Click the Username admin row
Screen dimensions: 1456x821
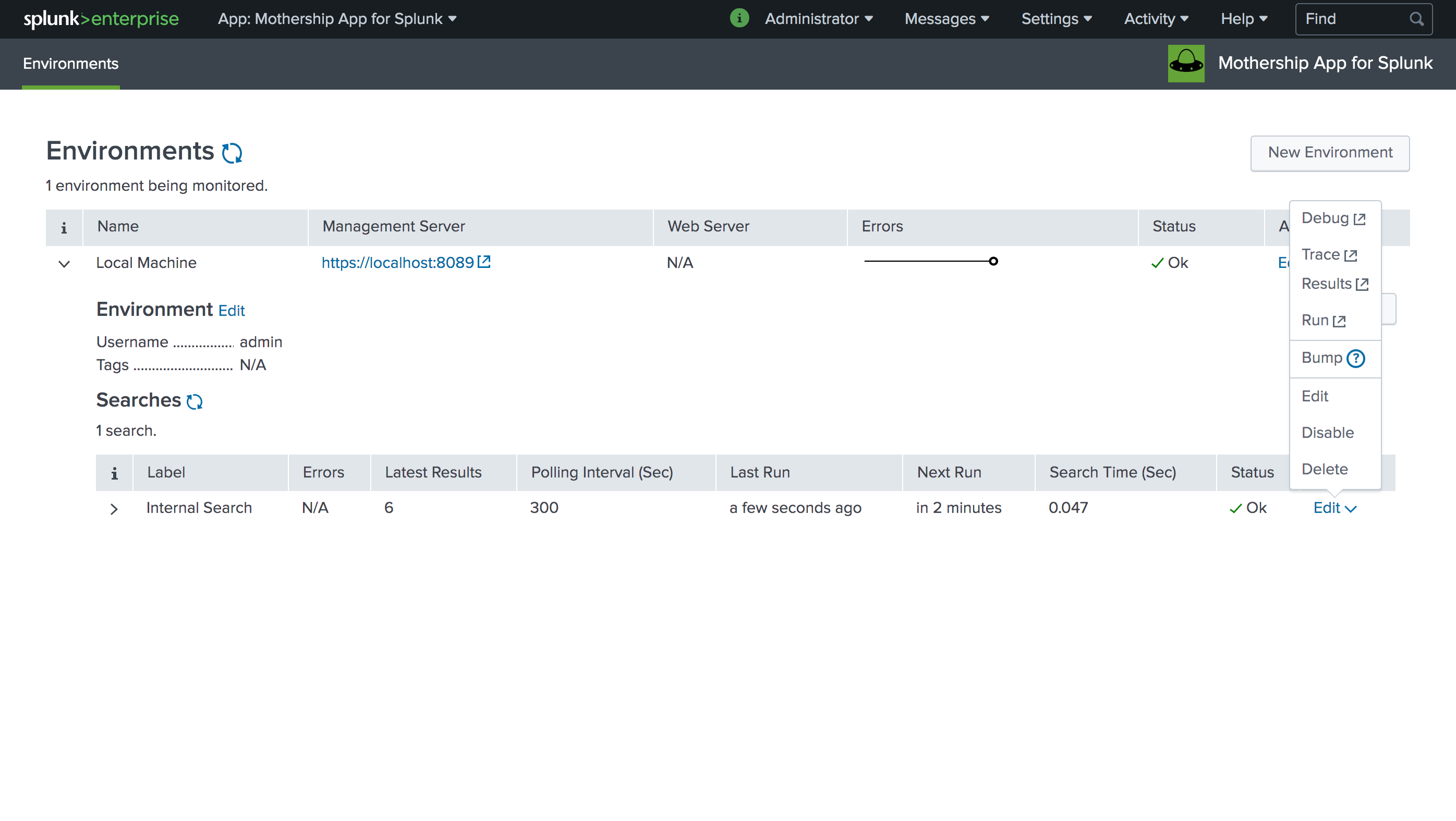(189, 342)
